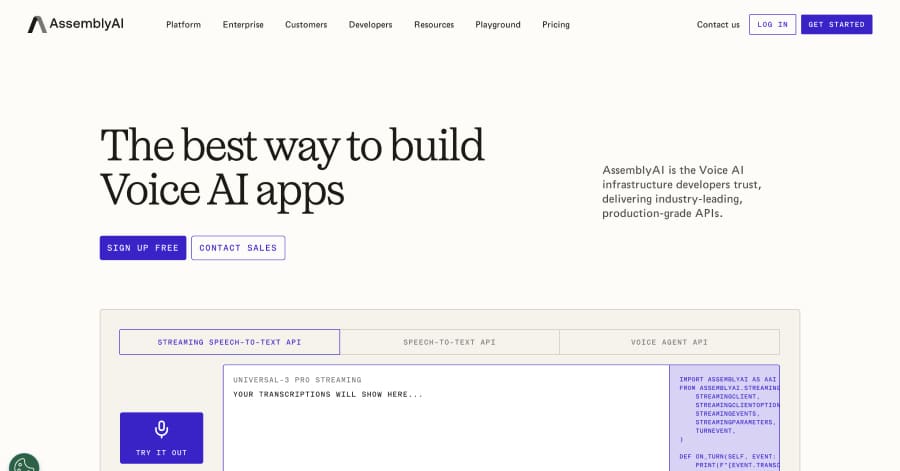Switch to the Speech-to-Text API tab
The width and height of the screenshot is (900, 471).
pos(449,342)
